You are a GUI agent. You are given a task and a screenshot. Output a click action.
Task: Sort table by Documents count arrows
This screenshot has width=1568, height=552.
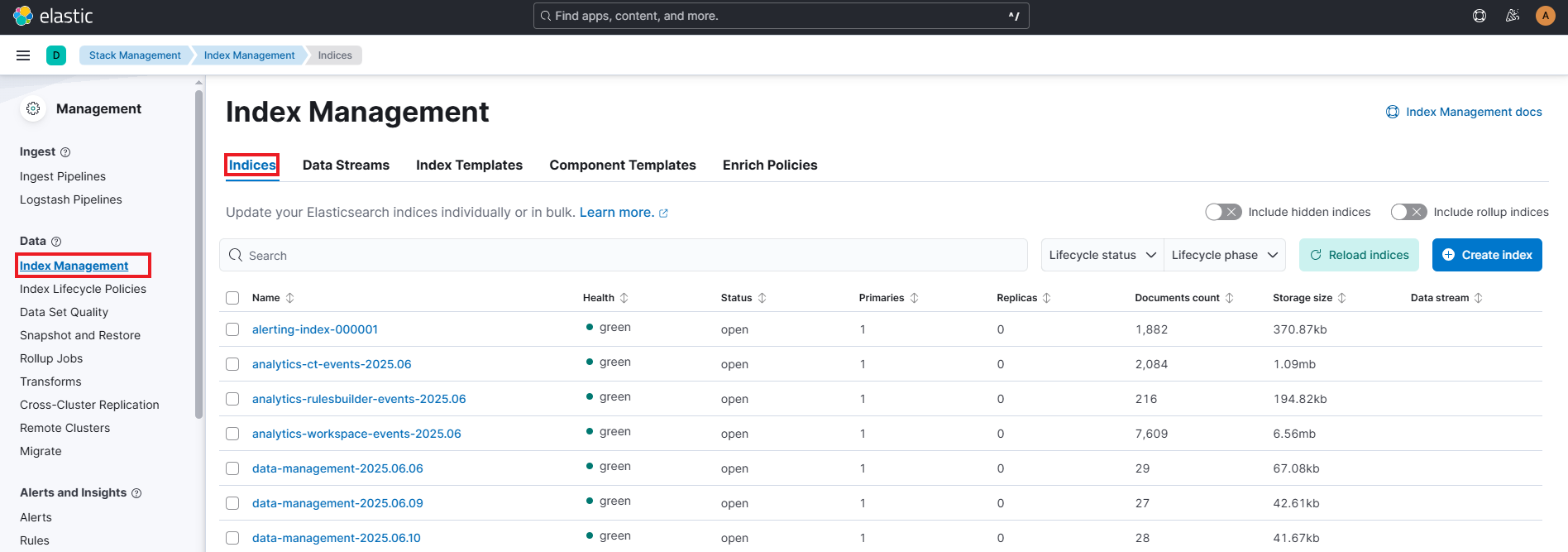[1229, 298]
